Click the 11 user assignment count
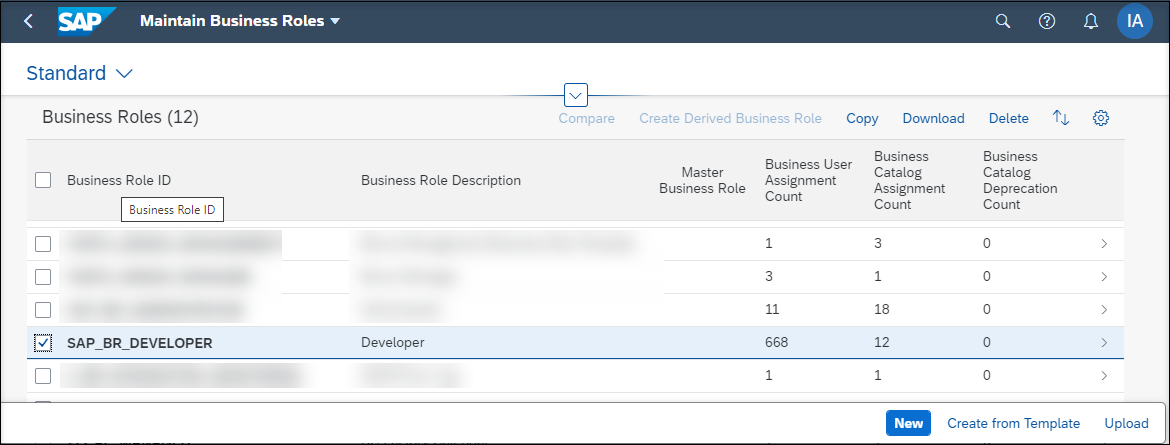The image size is (1170, 445). (772, 309)
